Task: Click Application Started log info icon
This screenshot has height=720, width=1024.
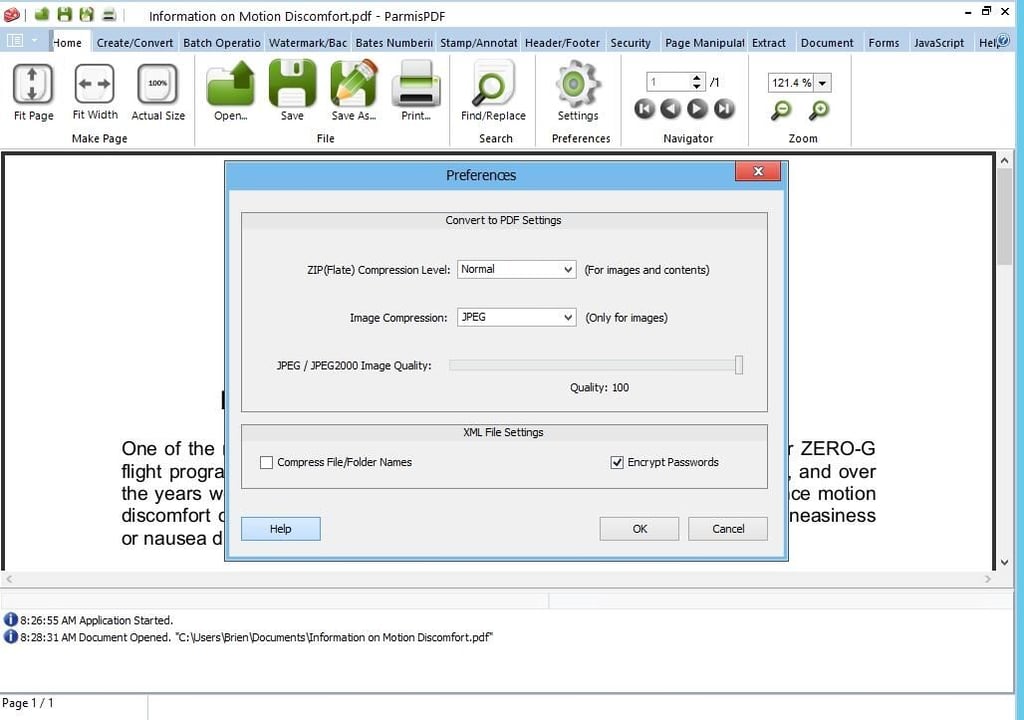Action: coord(10,619)
